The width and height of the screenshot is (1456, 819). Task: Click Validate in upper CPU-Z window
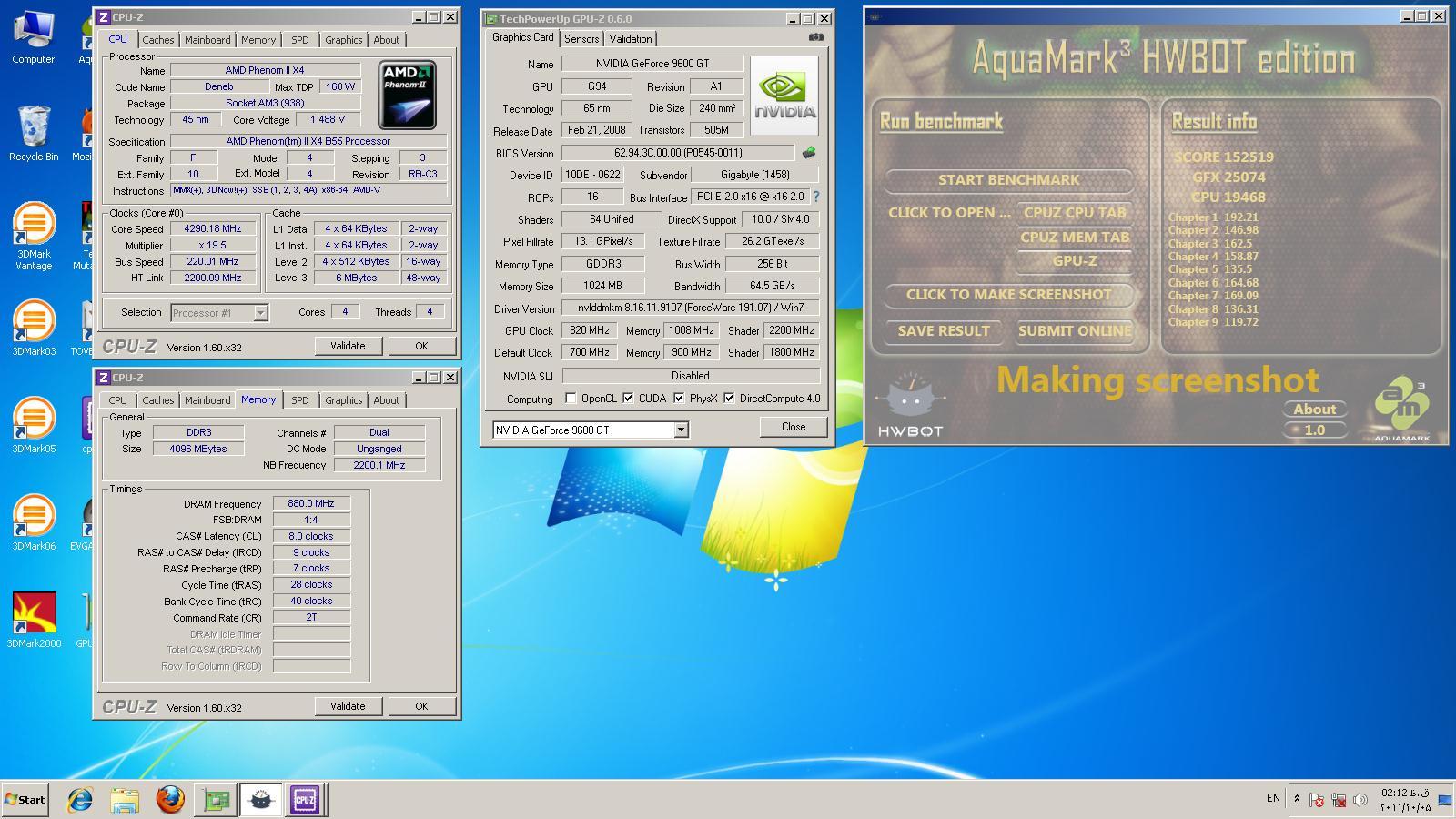point(348,346)
